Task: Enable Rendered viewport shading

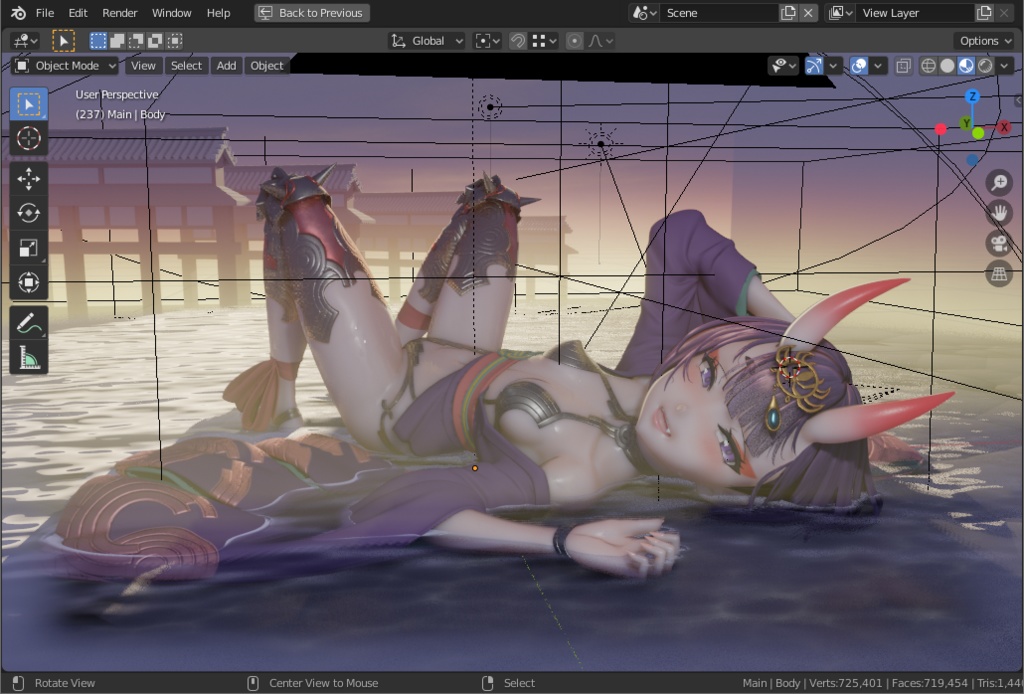Action: pyautogui.click(x=984, y=65)
